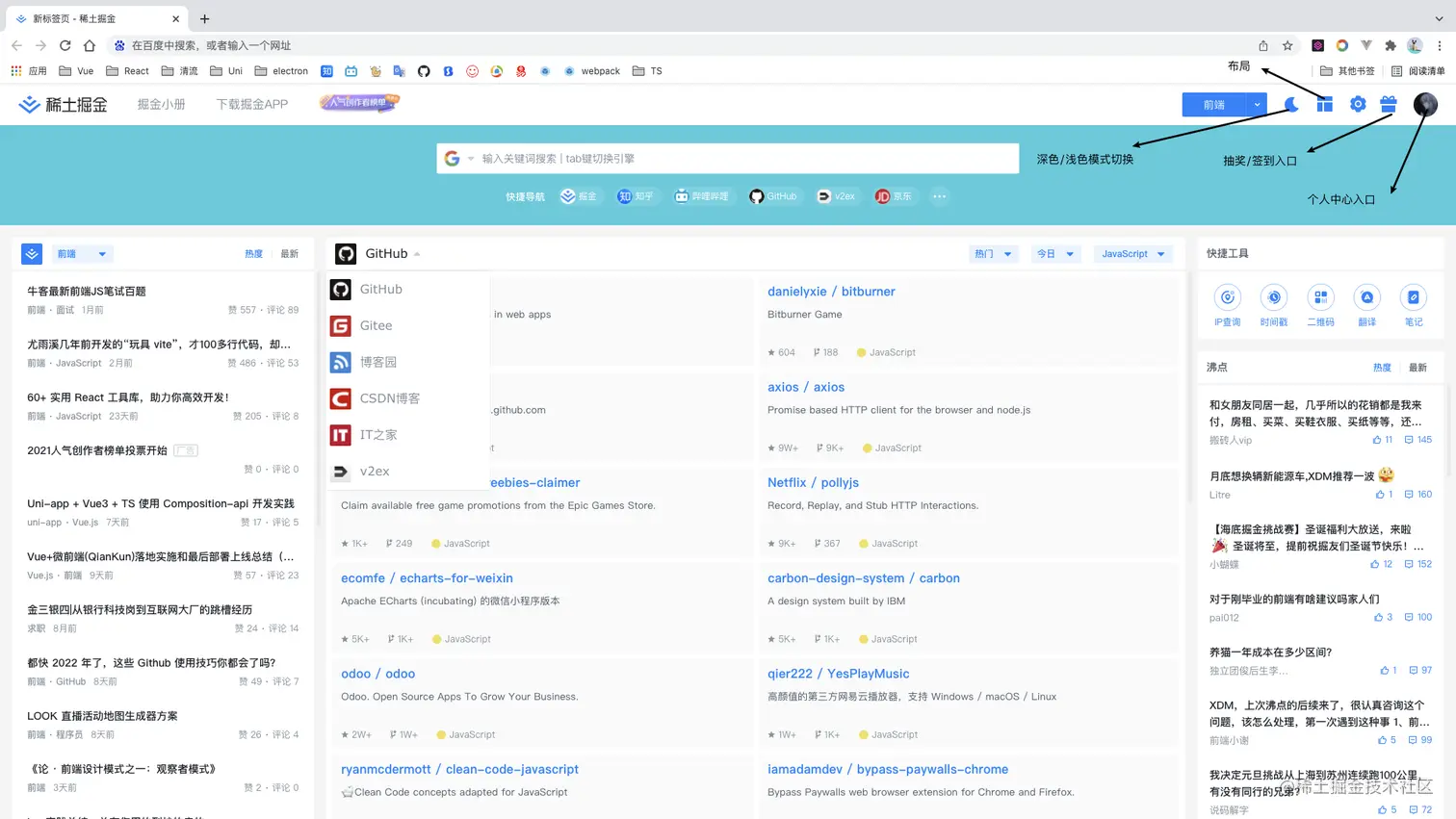Image resolution: width=1456 pixels, height=819 pixels.
Task: Open the 阅读清单 reading list button
Action: click(x=1418, y=71)
